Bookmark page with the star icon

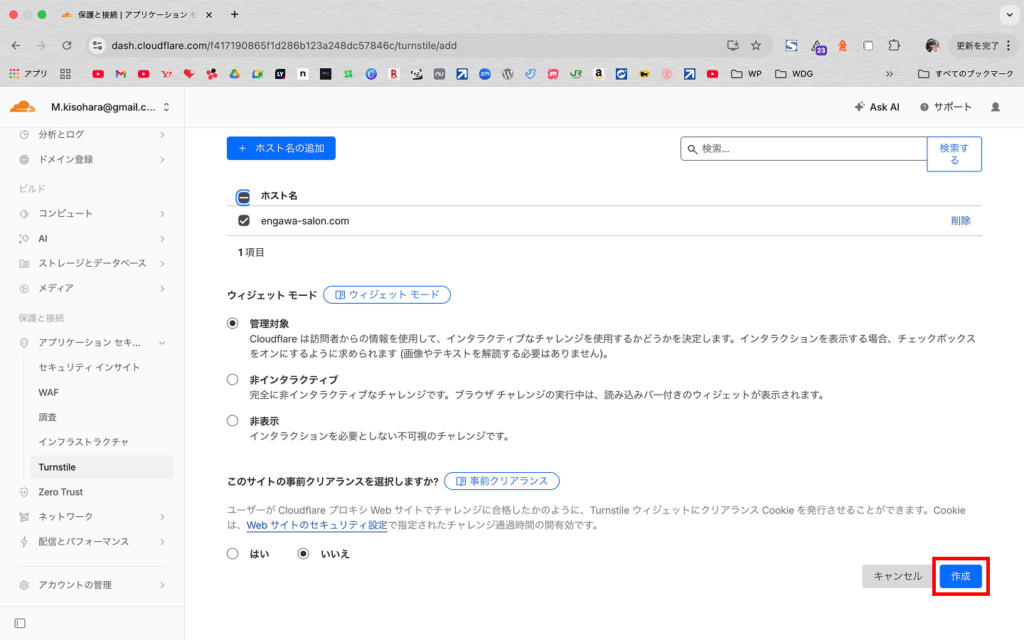[x=756, y=45]
